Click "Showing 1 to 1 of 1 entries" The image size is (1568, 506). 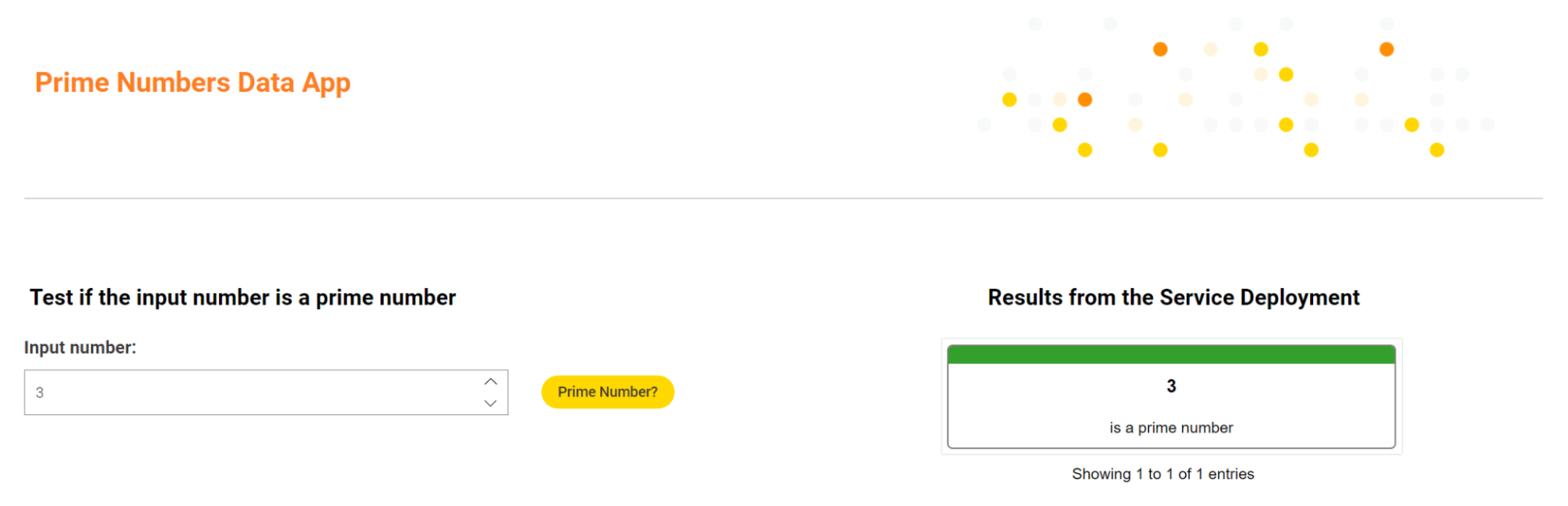[x=1162, y=474]
